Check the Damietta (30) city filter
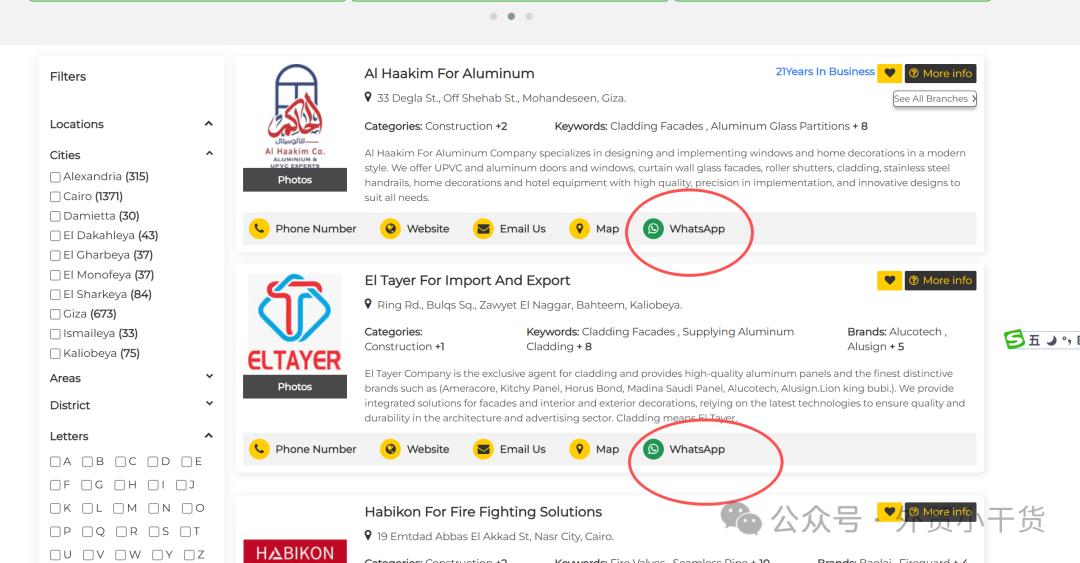The width and height of the screenshot is (1080, 563). coord(55,216)
